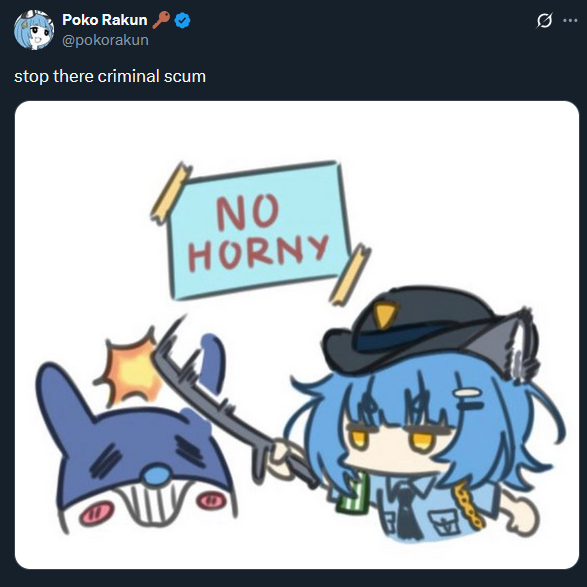Screen dimensions: 587x587
Task: Click the blue verified checkmark badge
Action: (183, 20)
